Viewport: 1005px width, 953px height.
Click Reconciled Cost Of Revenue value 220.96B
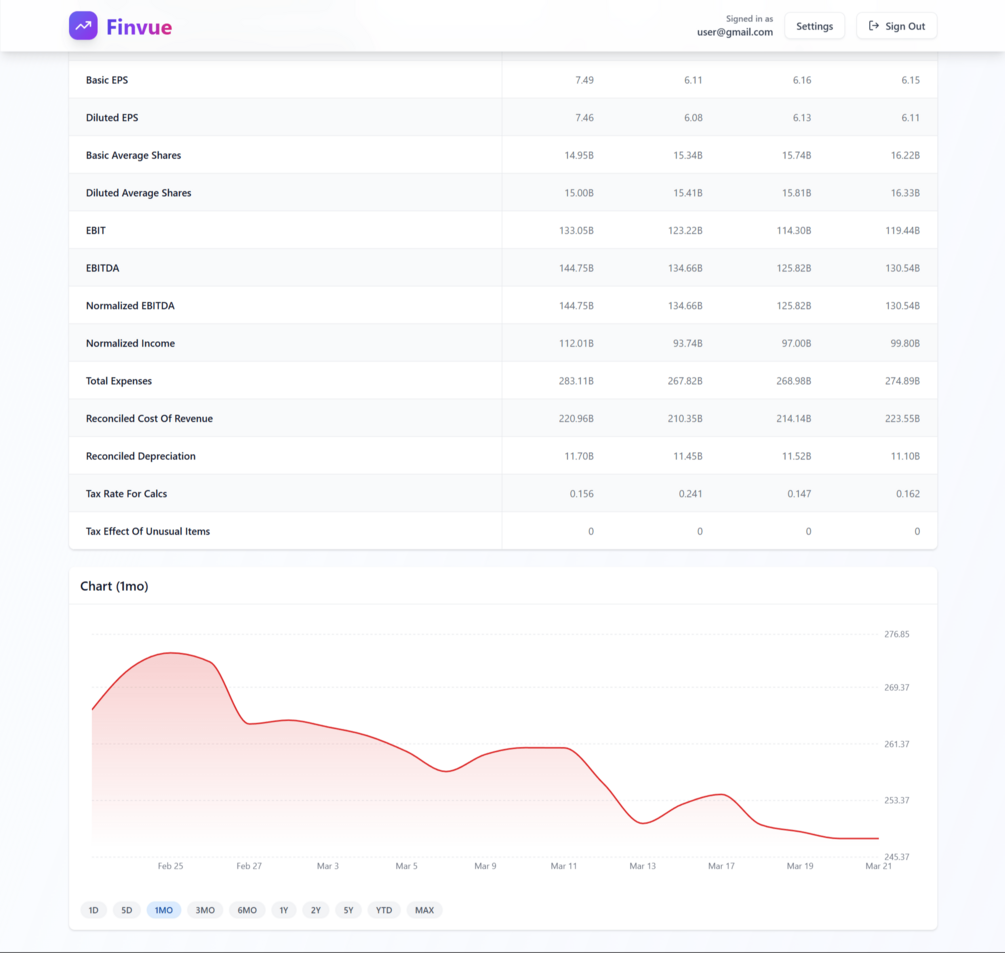(576, 418)
